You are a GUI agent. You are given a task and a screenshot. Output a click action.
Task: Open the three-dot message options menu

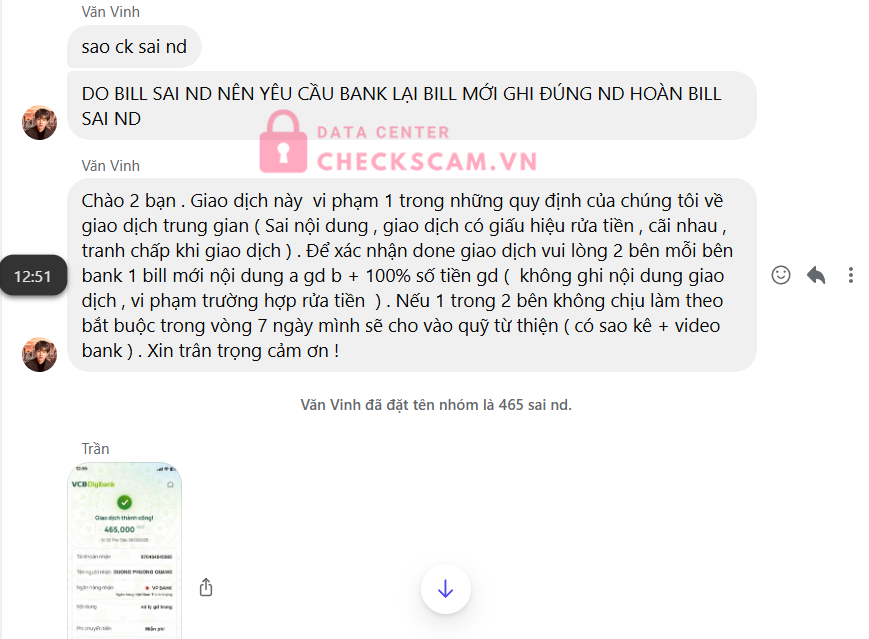point(851,275)
